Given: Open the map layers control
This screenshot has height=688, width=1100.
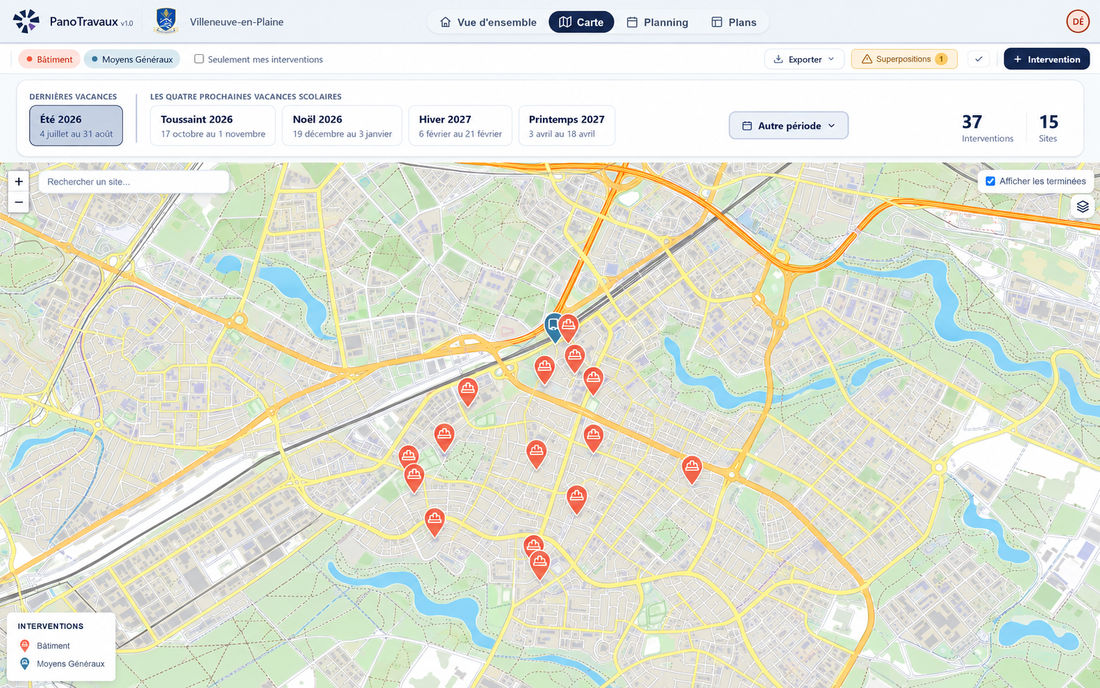Looking at the screenshot, I should (1082, 206).
